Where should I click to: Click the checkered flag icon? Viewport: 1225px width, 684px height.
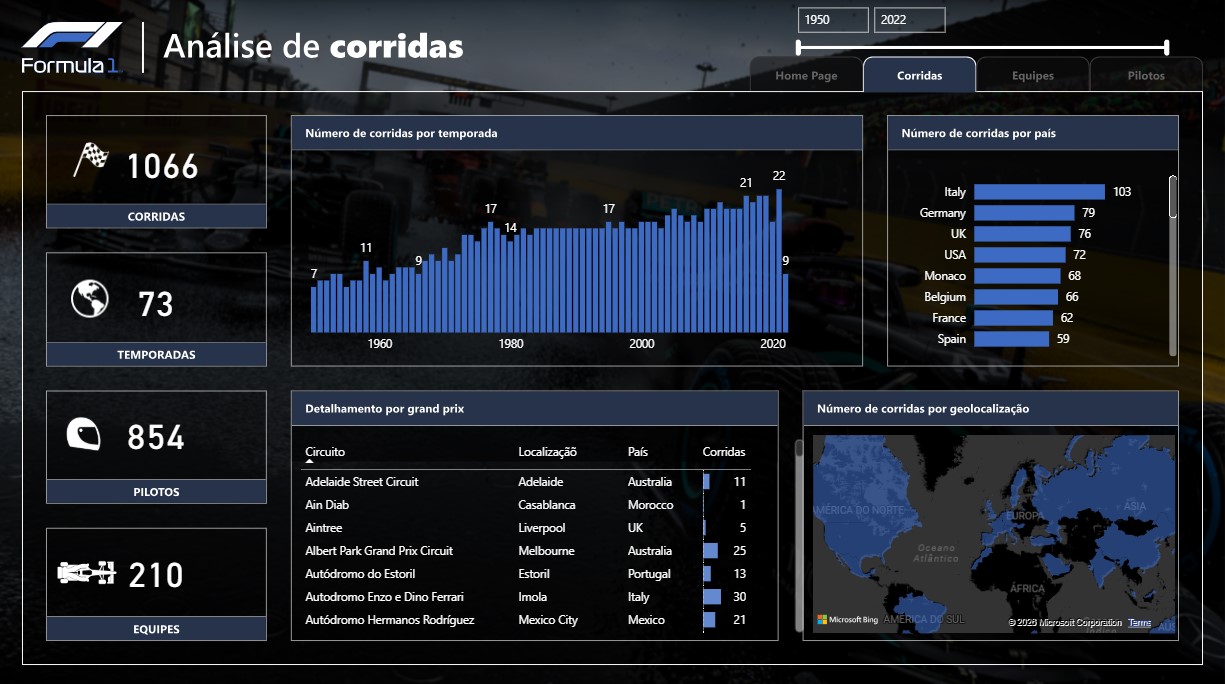91,160
